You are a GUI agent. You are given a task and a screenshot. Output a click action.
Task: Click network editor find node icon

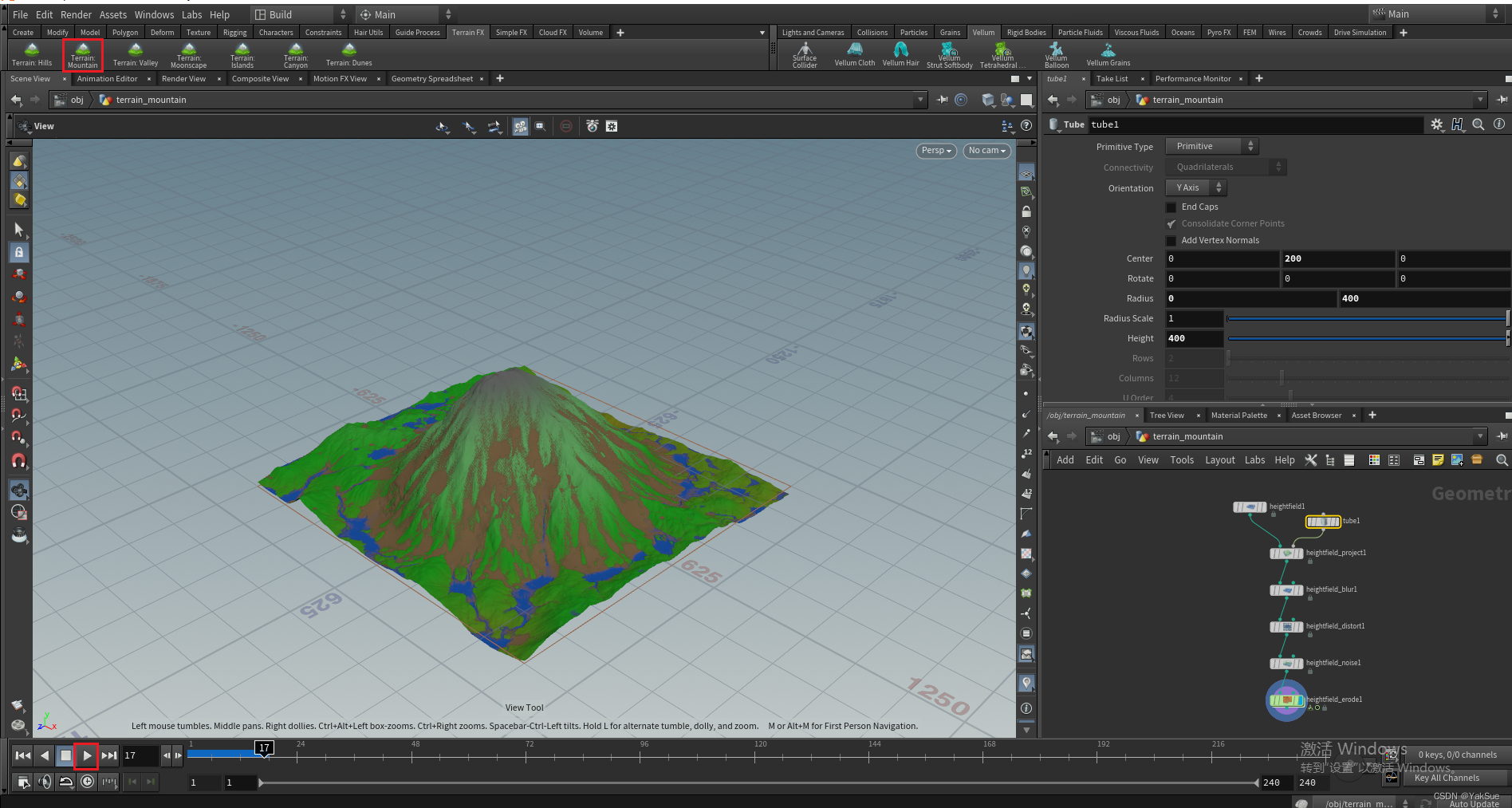click(1502, 460)
